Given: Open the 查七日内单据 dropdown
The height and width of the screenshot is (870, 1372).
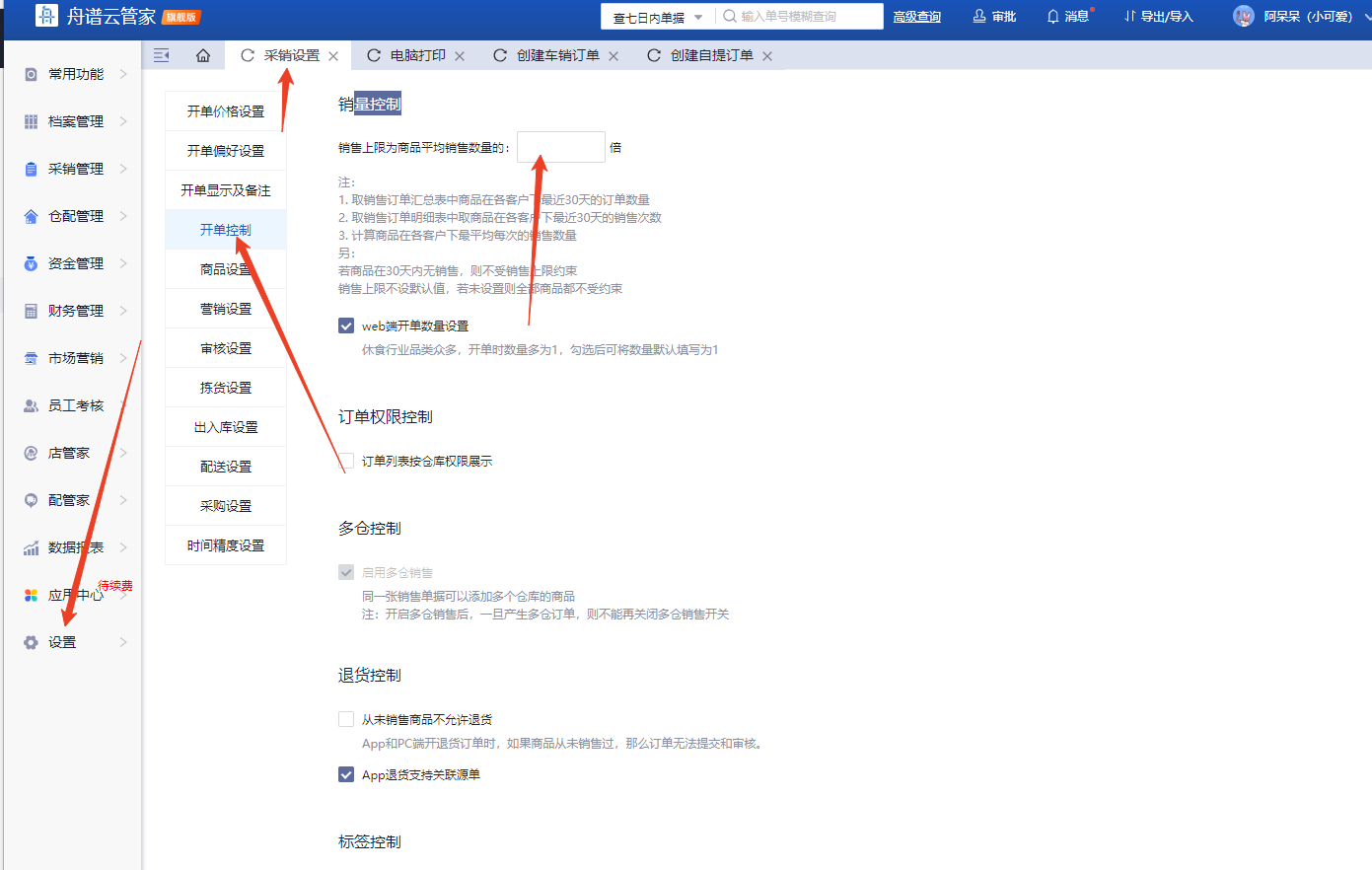Looking at the screenshot, I should 658,17.
